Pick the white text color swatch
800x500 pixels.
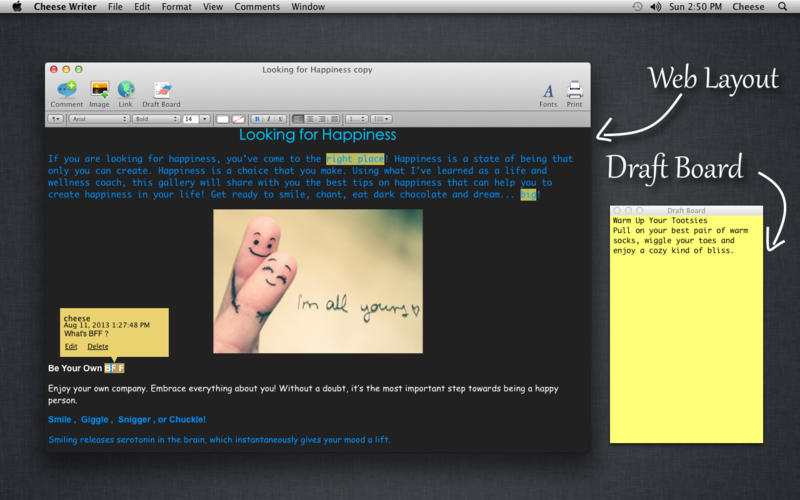(x=222, y=119)
